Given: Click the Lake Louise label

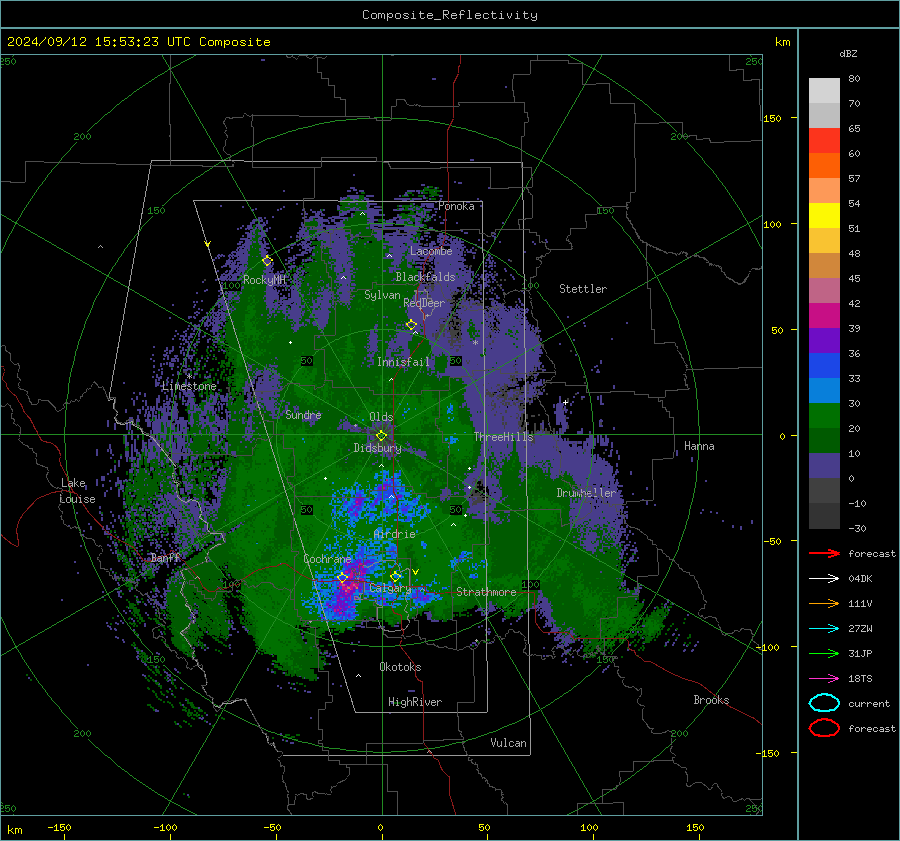Looking at the screenshot, I should coord(78,491).
